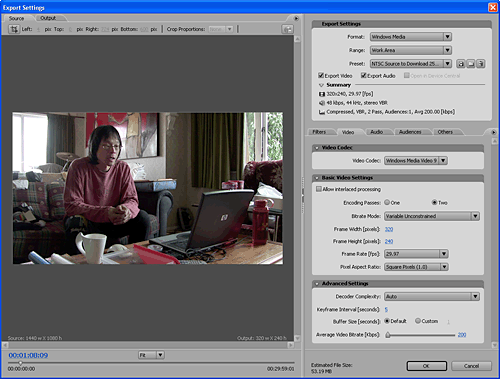The image size is (500, 379).
Task: Edit the Frame Width value 320
Action: pyautogui.click(x=389, y=229)
